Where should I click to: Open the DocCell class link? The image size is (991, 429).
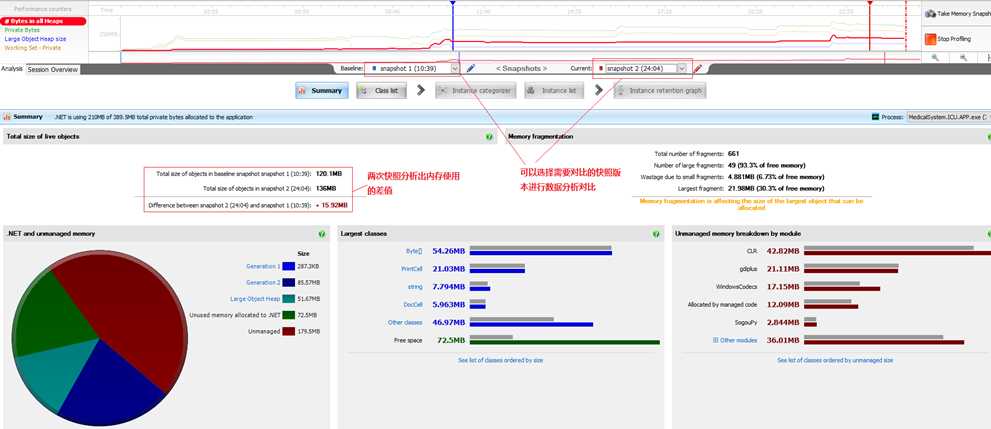[x=412, y=305]
